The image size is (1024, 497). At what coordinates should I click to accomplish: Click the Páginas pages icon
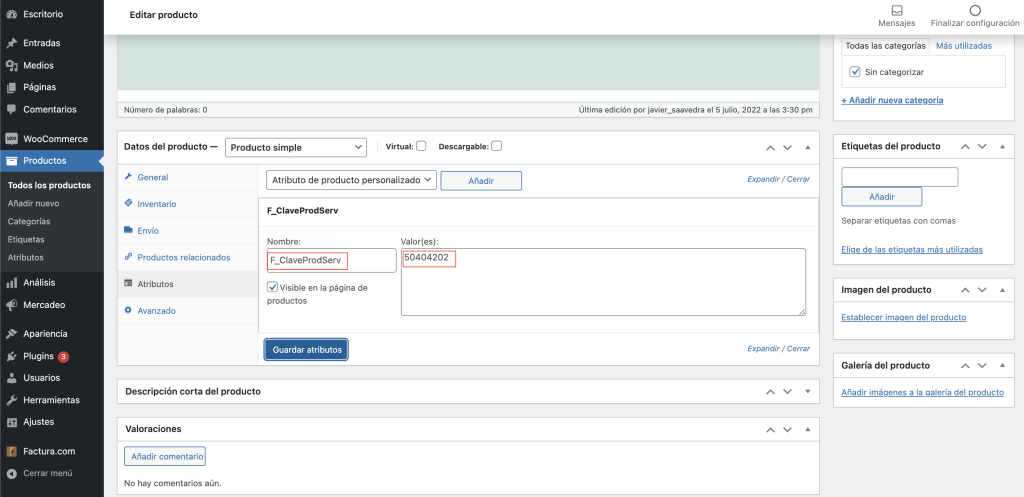(x=11, y=87)
